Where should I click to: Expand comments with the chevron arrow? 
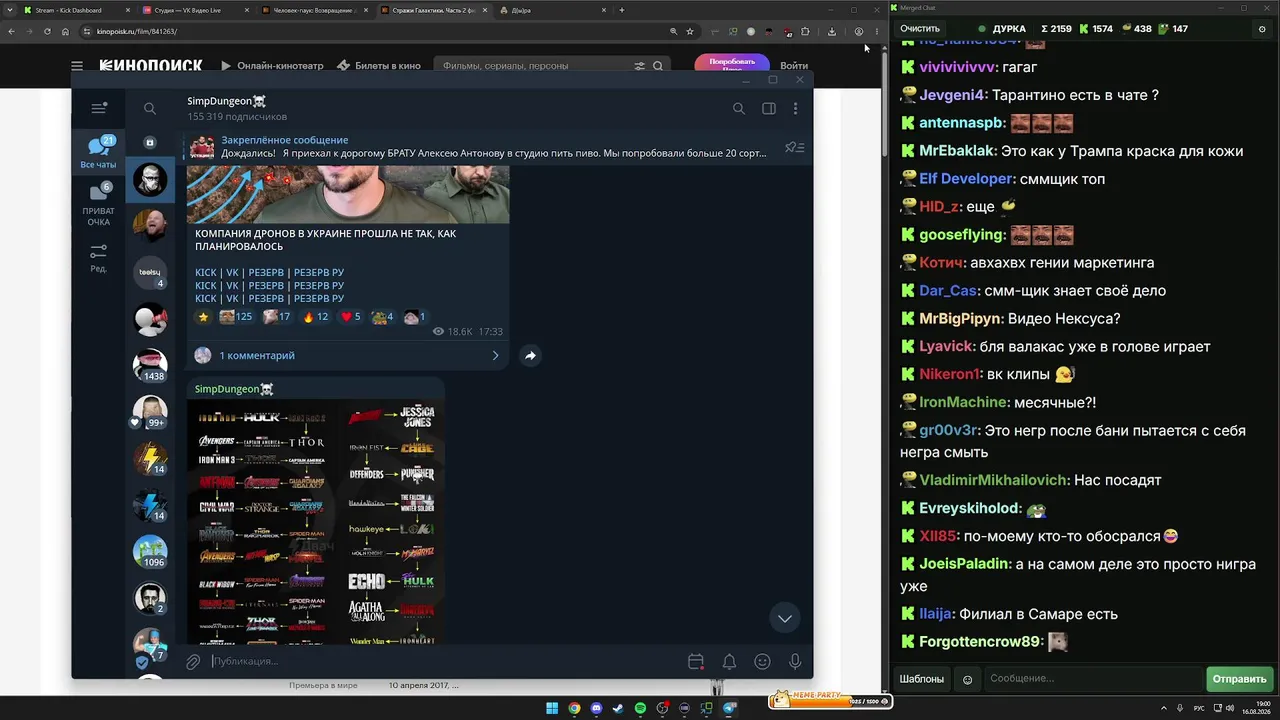pyautogui.click(x=495, y=355)
